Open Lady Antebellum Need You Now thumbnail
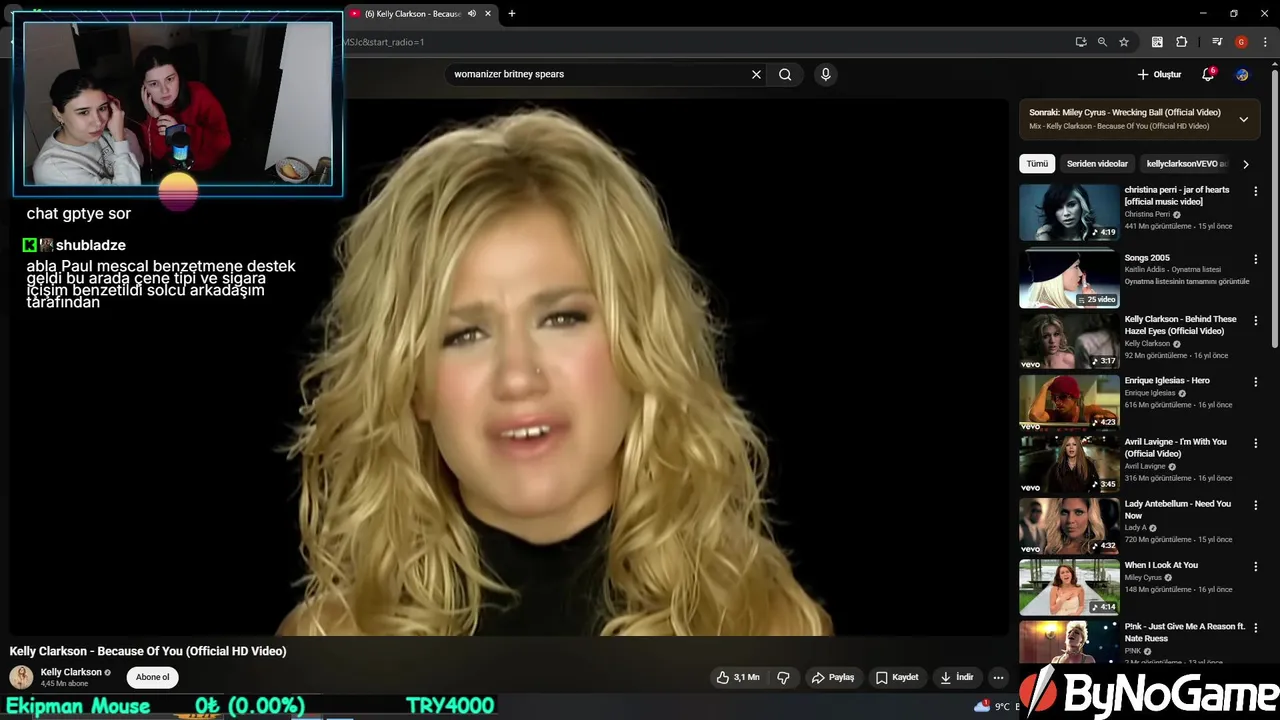Viewport: 1280px width, 720px height. pos(1069,526)
